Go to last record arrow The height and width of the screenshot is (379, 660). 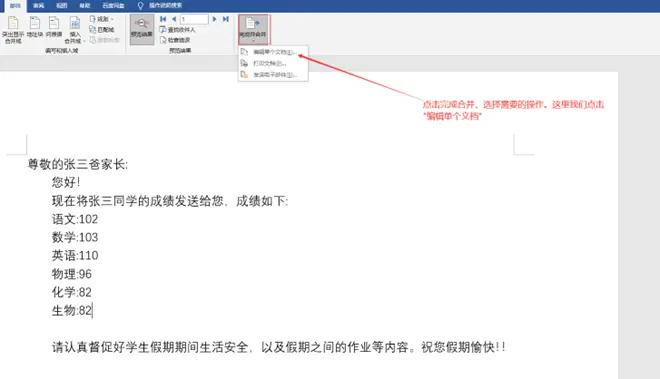[x=226, y=19]
